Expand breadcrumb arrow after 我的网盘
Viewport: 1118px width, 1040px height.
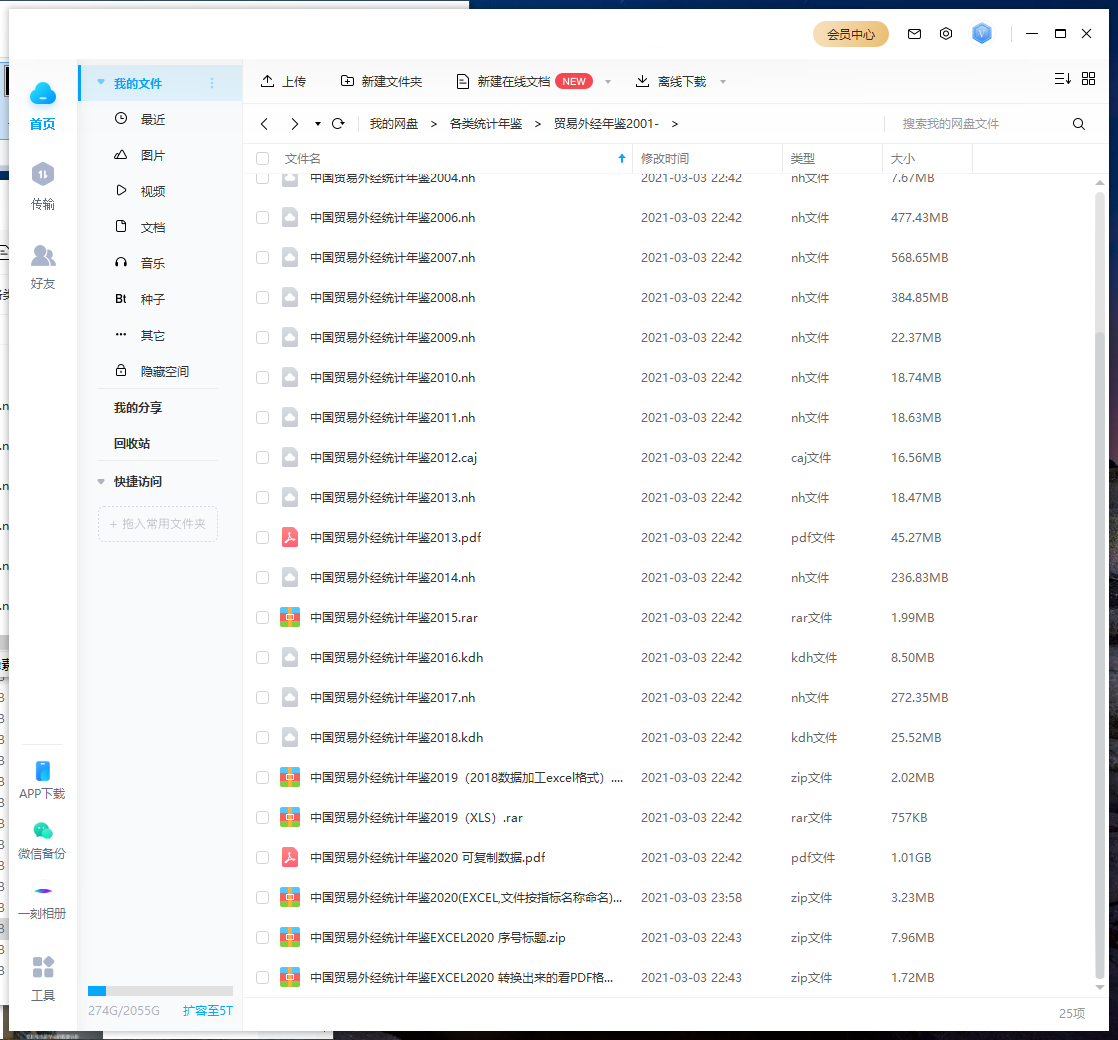point(434,124)
